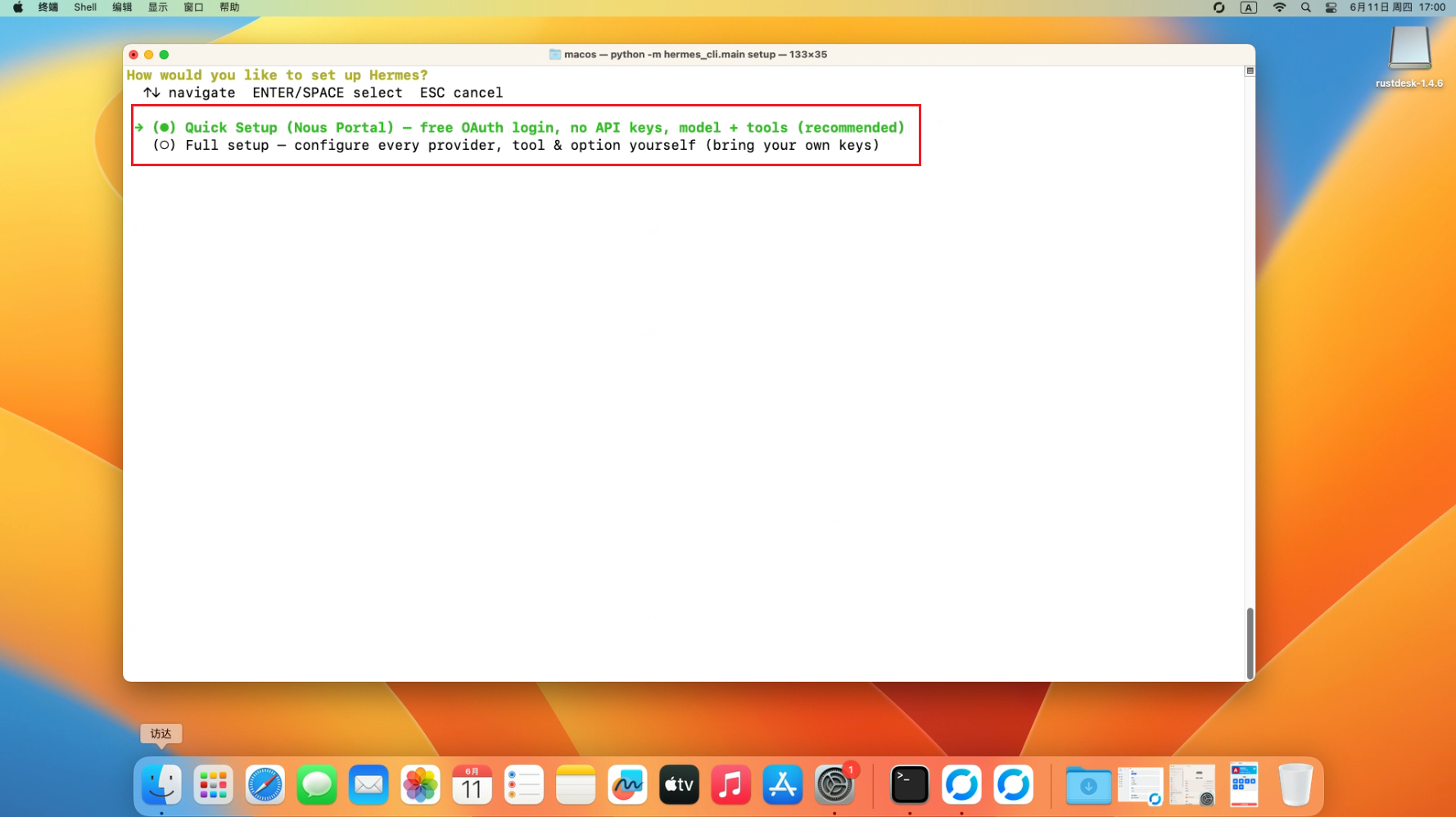Open Calendar app showing 11
The width and height of the screenshot is (1456, 817).
coord(472,785)
